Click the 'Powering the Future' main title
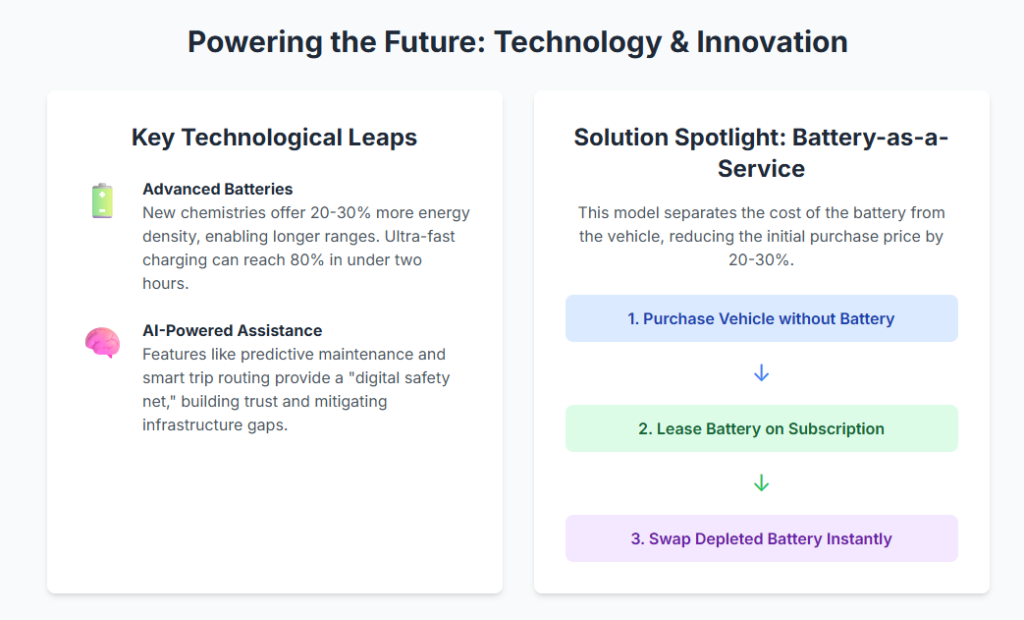Screen dimensions: 1024x620 [517, 42]
